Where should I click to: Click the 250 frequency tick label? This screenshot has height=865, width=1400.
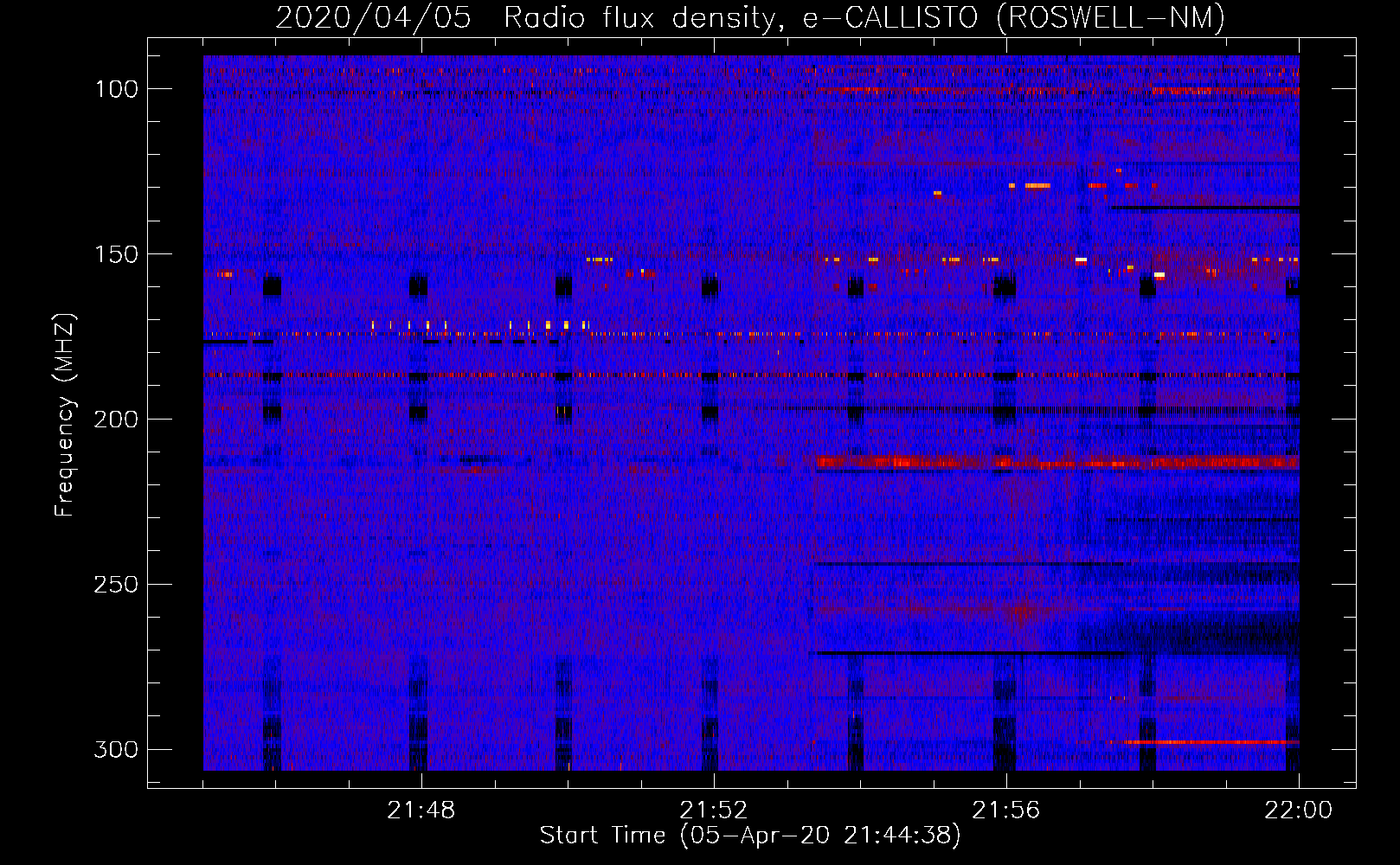[116, 585]
